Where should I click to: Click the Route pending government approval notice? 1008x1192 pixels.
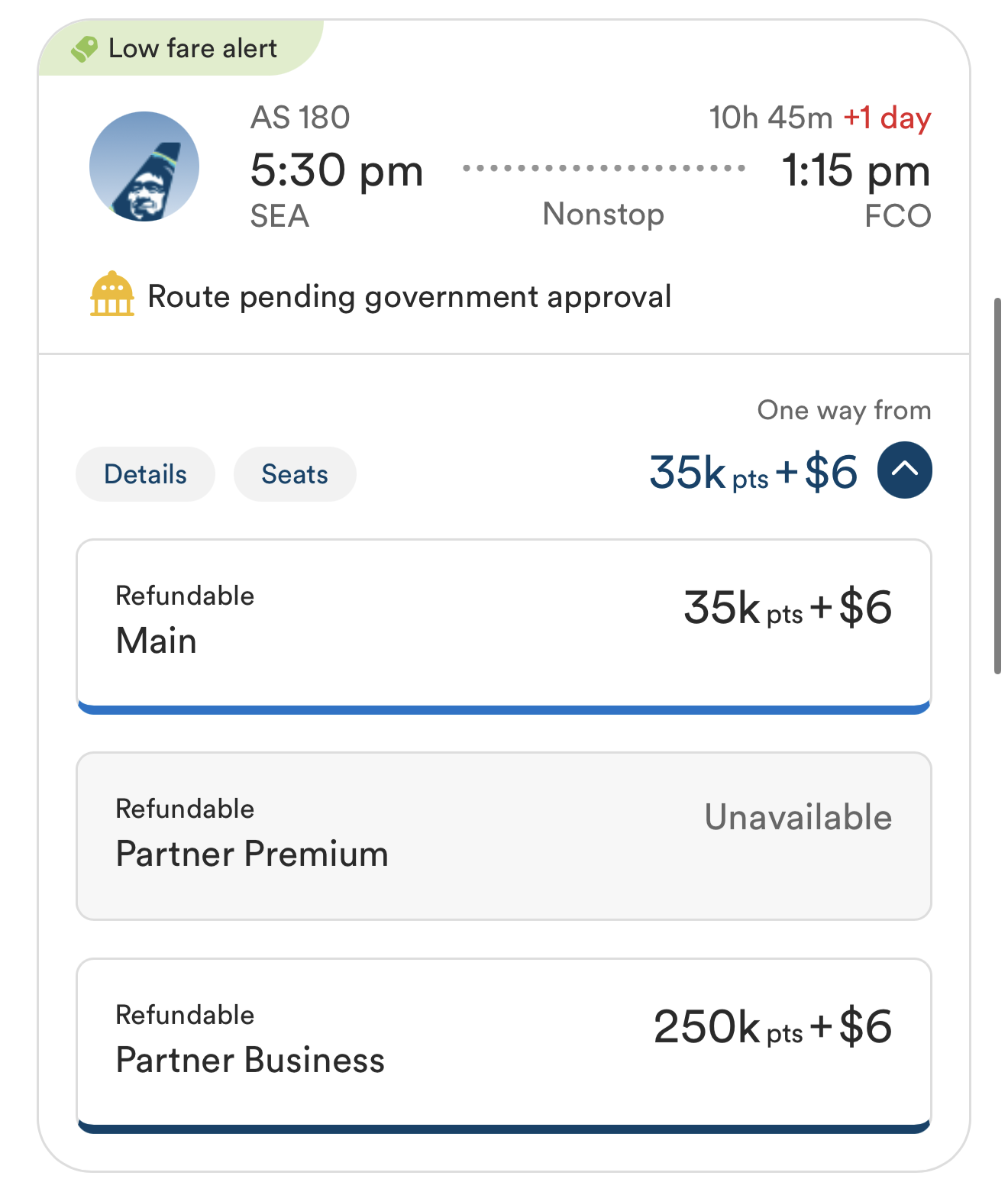(x=409, y=296)
